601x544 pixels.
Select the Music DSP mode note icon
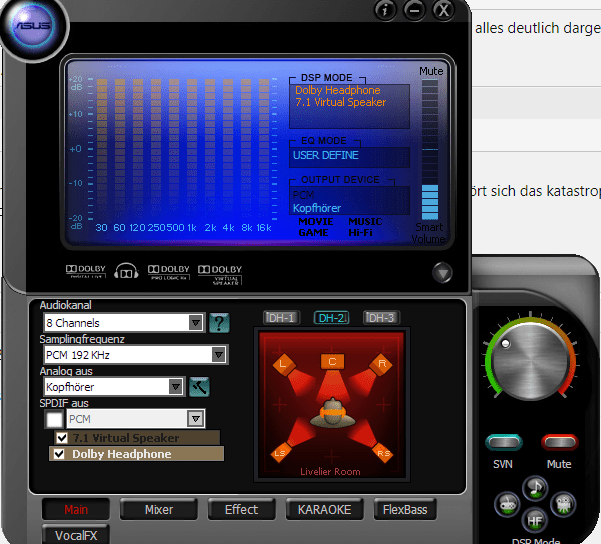pos(535,488)
